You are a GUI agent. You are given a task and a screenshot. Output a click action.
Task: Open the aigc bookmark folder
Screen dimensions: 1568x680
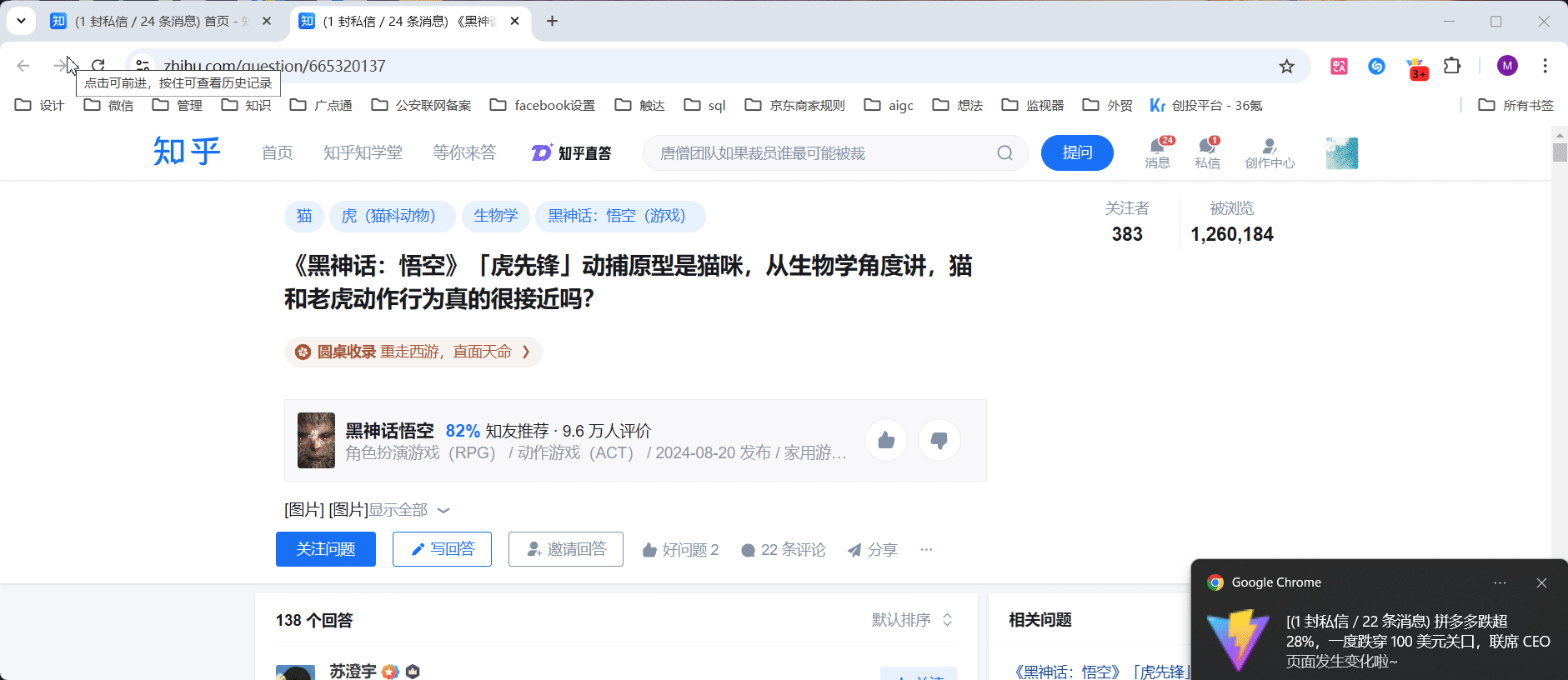pos(889,105)
